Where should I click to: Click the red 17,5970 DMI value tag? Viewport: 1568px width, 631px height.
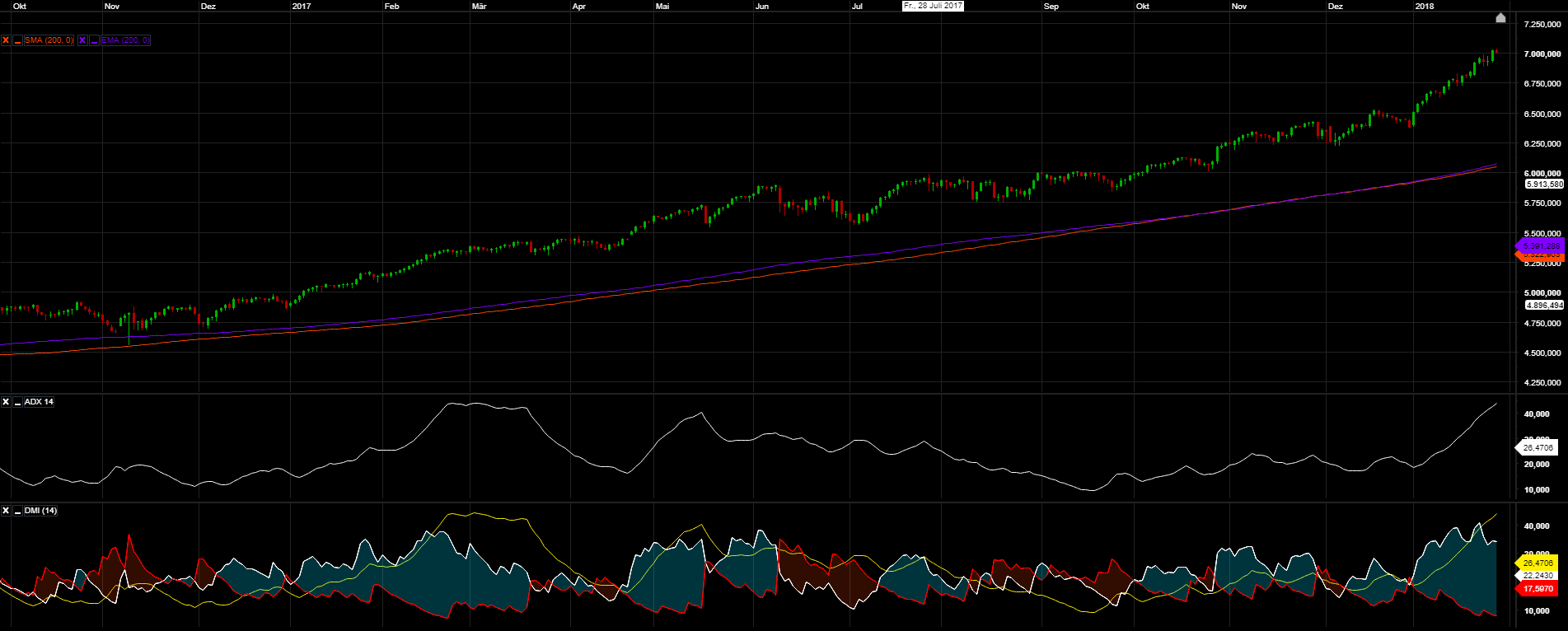tap(1538, 589)
